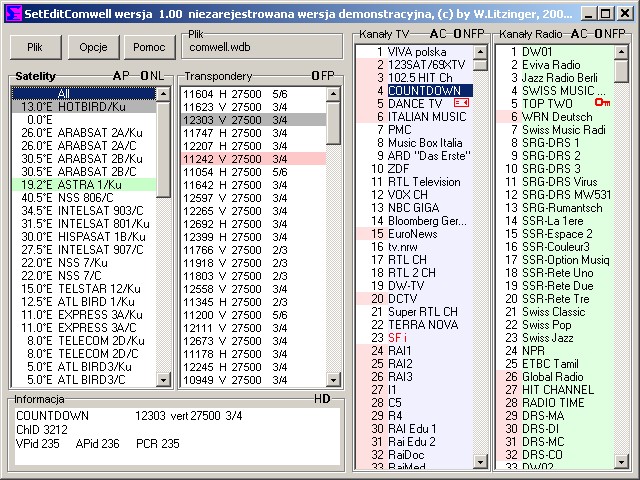Select the 'All' entry in the Satelity list

coord(85,93)
